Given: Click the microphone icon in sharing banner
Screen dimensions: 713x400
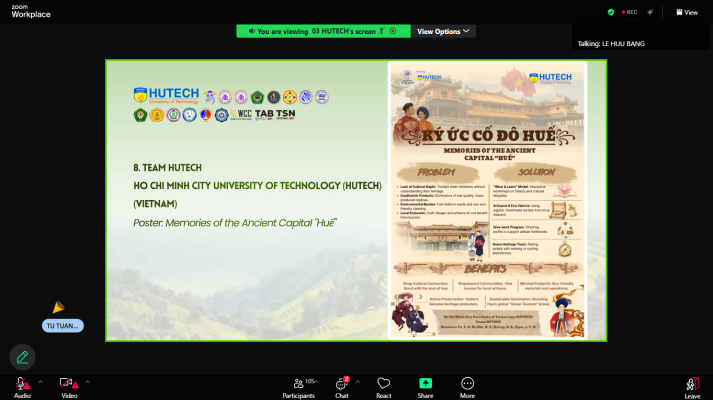Looking at the screenshot, I should tap(382, 31).
